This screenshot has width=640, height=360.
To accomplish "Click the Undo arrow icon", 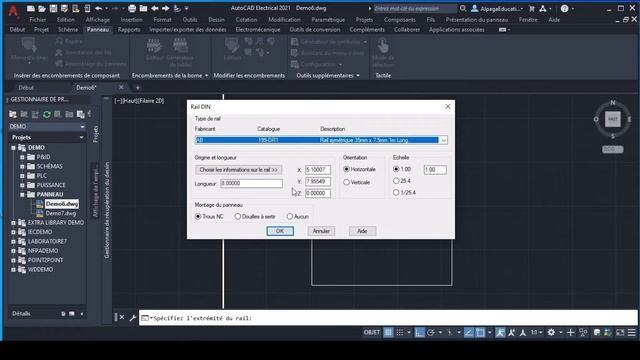I will click(x=98, y=8).
